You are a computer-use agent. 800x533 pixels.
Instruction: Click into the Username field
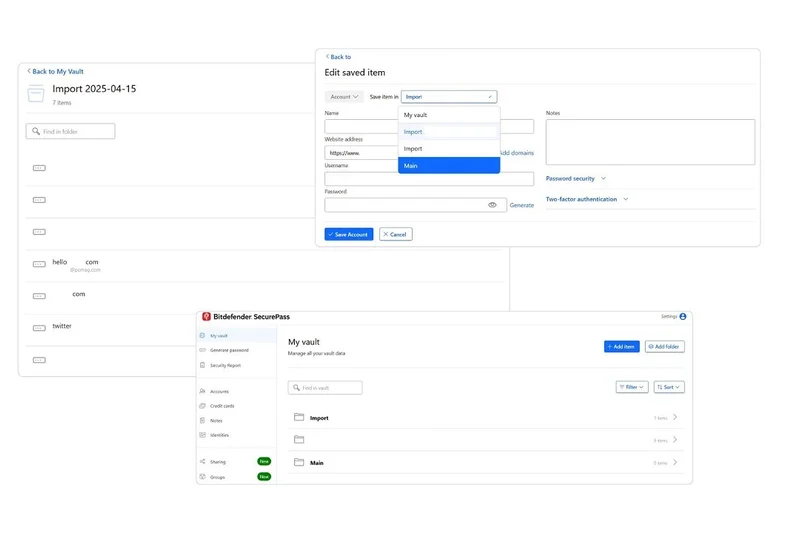pos(429,179)
